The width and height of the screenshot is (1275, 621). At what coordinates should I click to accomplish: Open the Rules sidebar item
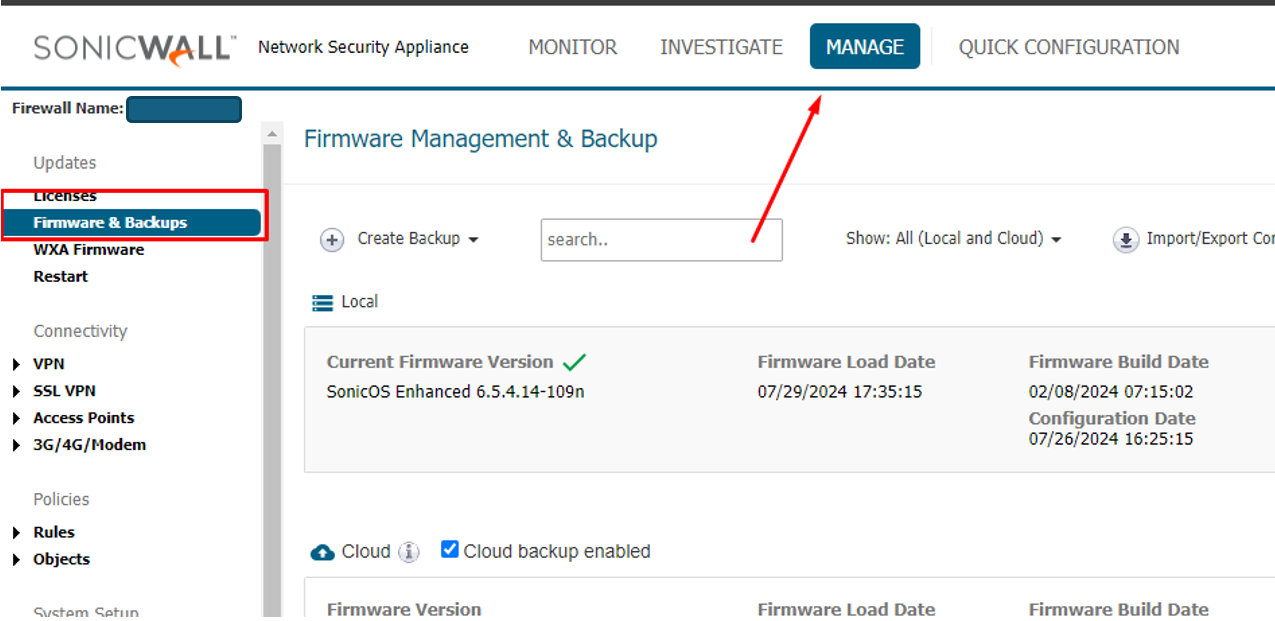click(x=54, y=533)
